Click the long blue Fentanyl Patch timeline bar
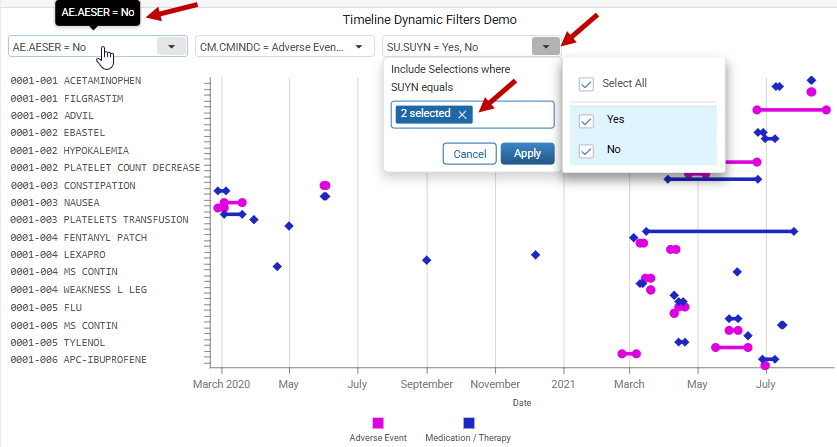The height and width of the screenshot is (447, 837). tap(720, 231)
